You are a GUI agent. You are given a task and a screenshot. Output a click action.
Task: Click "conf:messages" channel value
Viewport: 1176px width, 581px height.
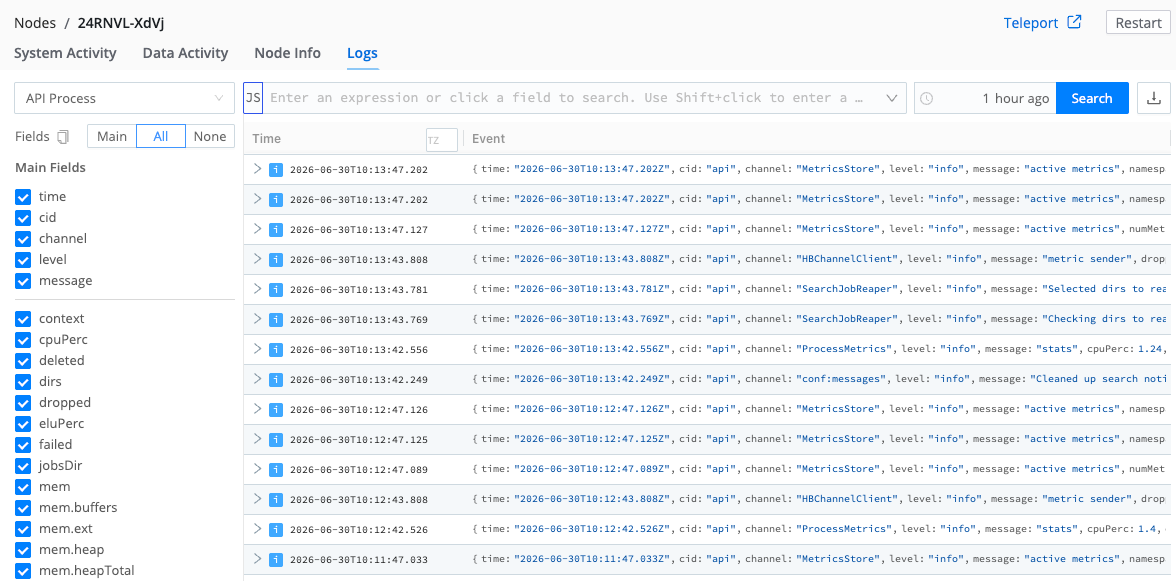842,379
